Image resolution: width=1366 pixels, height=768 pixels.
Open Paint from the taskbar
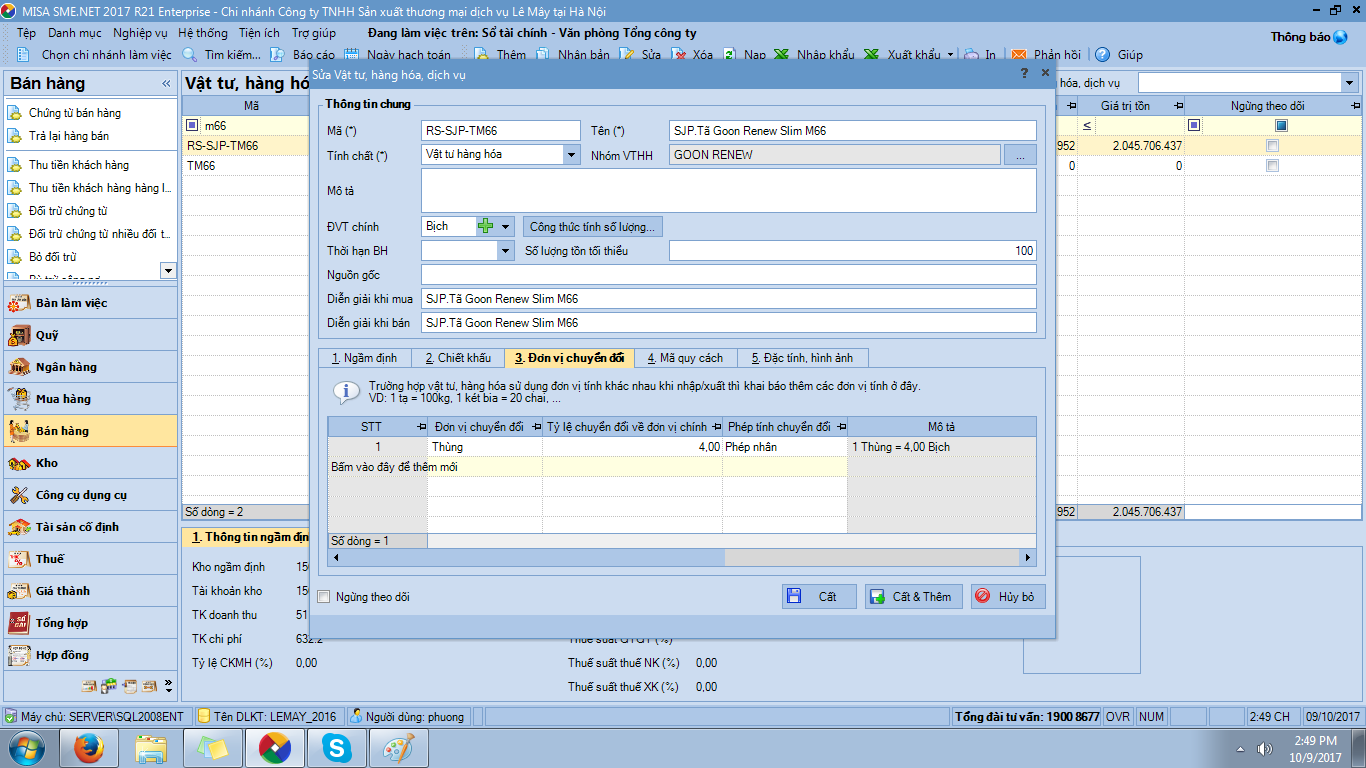pos(400,747)
